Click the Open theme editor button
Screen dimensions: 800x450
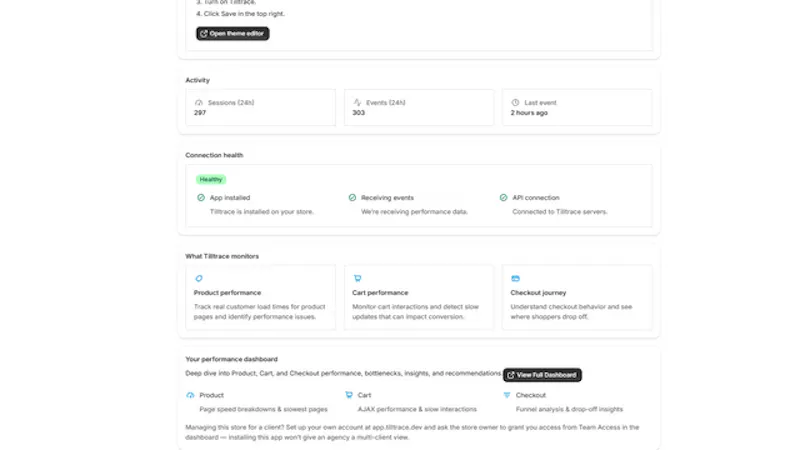233,34
